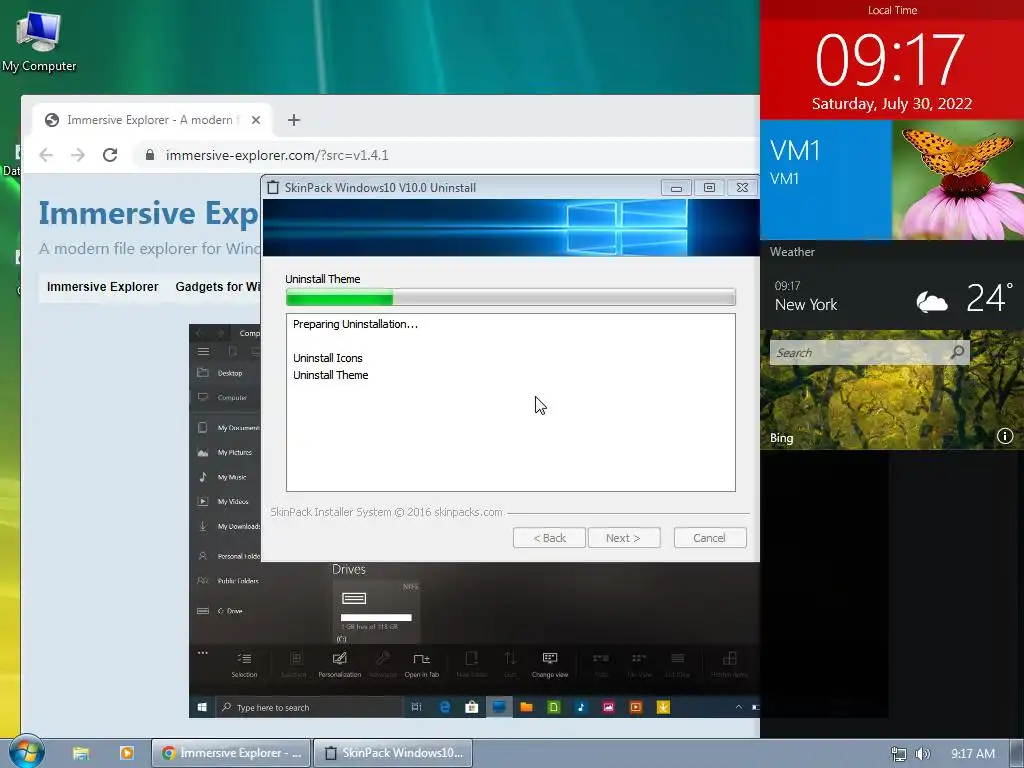This screenshot has height=768, width=1024.
Task: Open the network tray icon
Action: click(899, 754)
